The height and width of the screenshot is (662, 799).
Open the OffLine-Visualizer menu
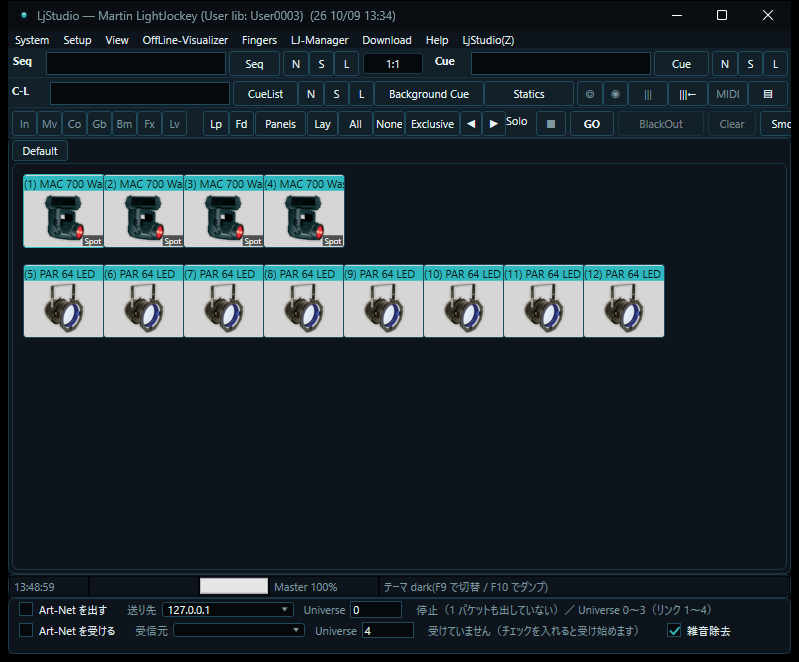tap(185, 40)
